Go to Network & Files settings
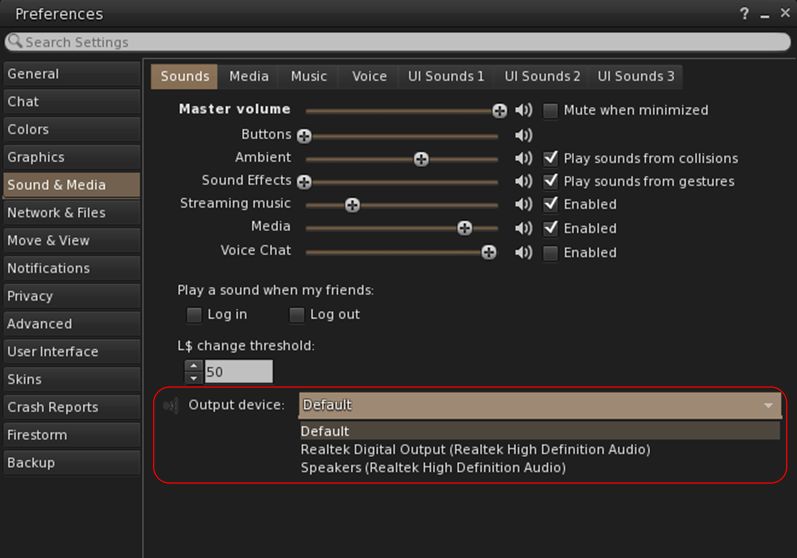Screen dimensions: 797x558 click(x=56, y=213)
